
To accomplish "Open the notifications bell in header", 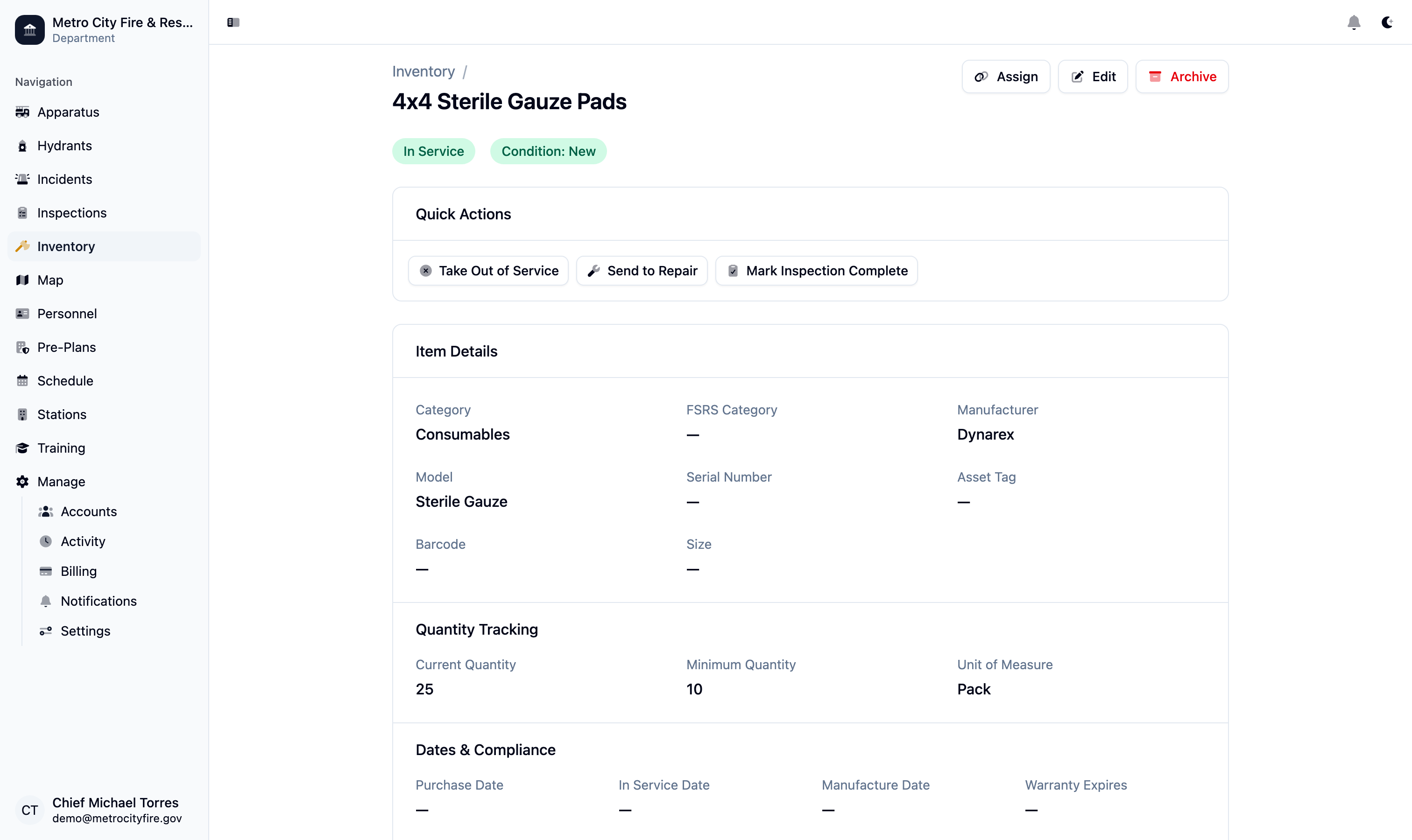I will point(1353,23).
